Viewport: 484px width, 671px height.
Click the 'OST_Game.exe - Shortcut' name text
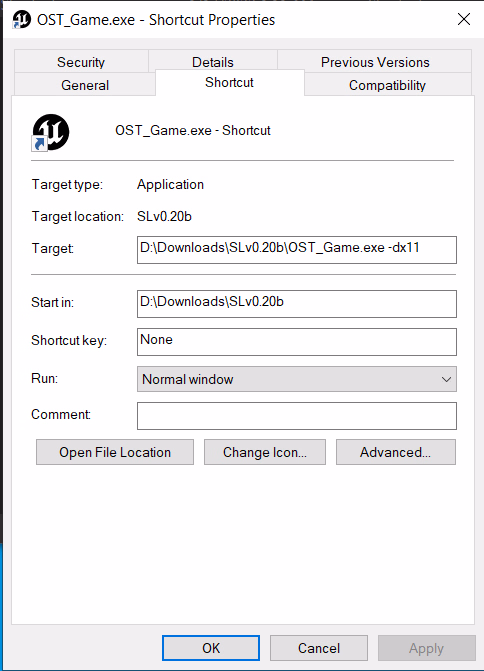click(x=193, y=130)
